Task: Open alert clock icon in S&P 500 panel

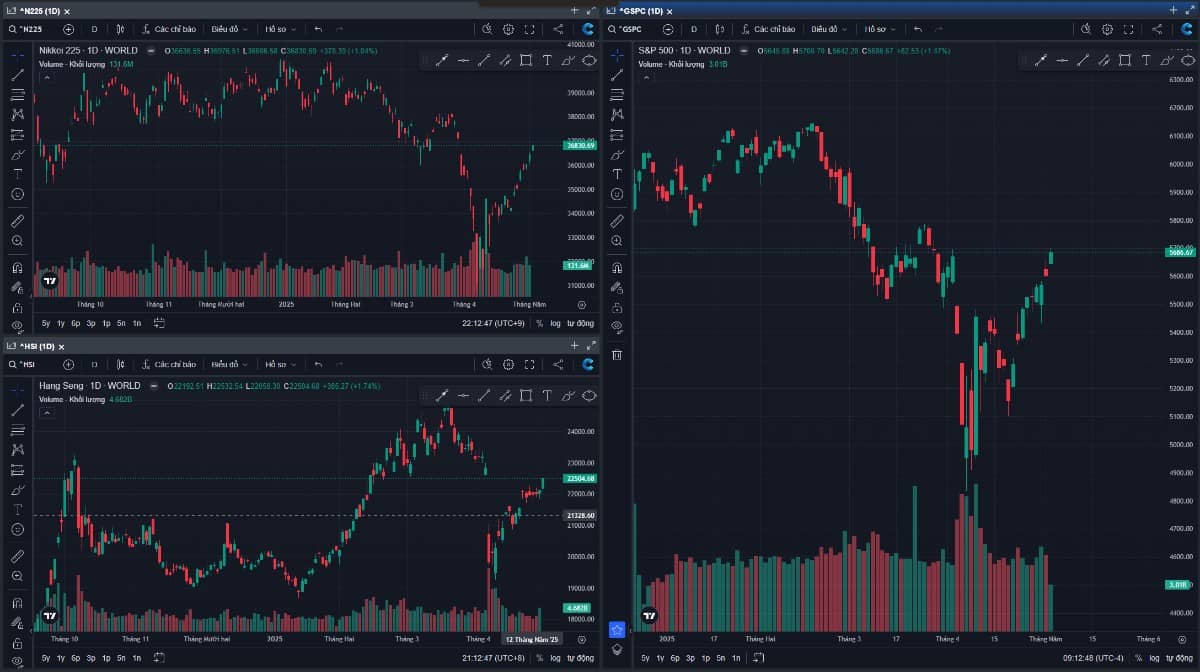Action: click(x=1088, y=29)
